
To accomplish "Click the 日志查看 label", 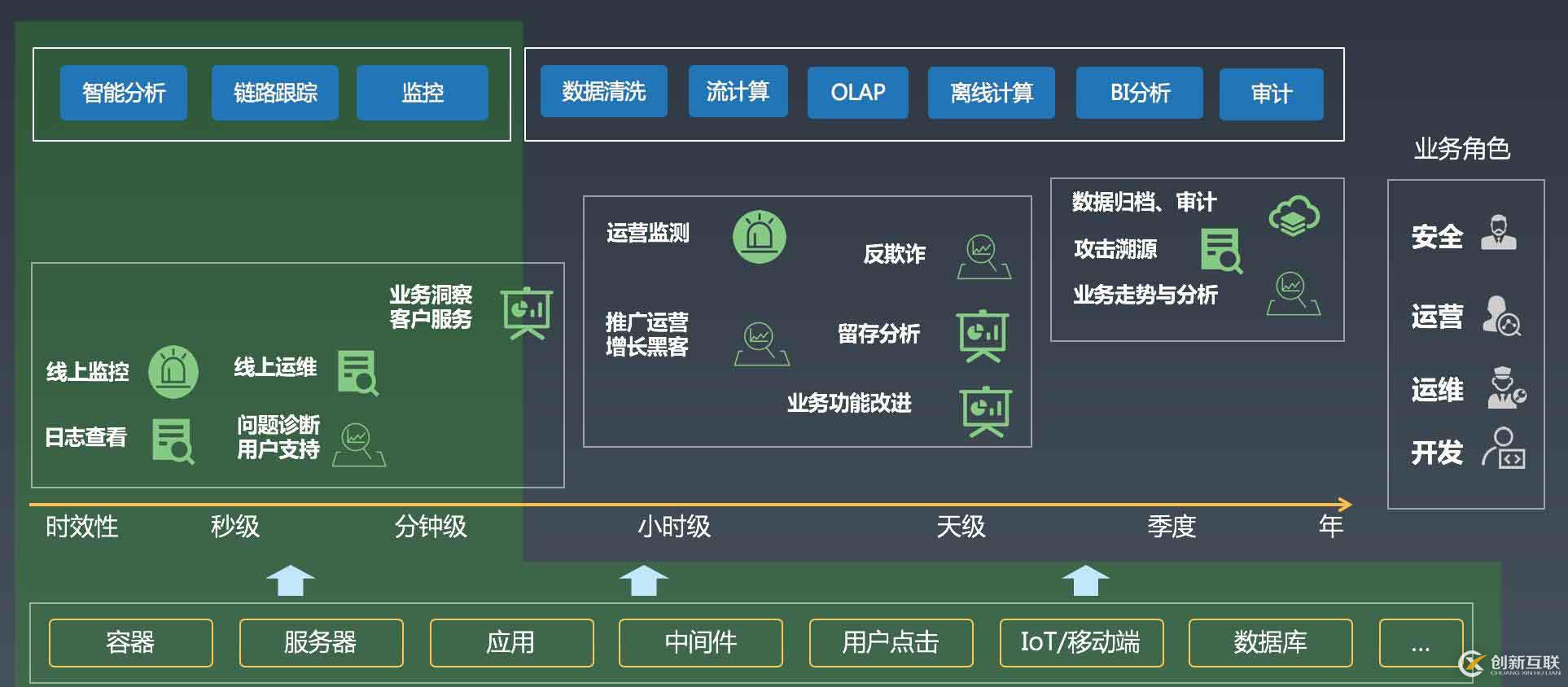I will 86,438.
